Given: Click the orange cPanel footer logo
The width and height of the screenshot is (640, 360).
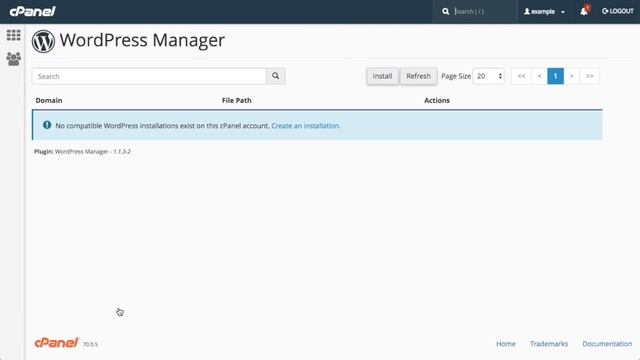Looking at the screenshot, I should pyautogui.click(x=56, y=343).
